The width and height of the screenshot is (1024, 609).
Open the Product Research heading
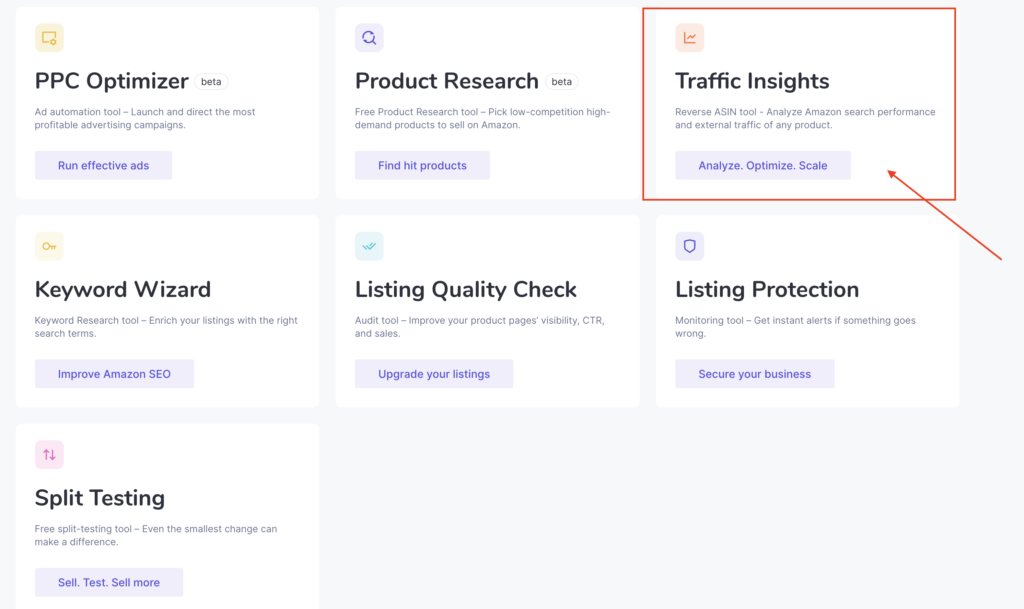[446, 81]
